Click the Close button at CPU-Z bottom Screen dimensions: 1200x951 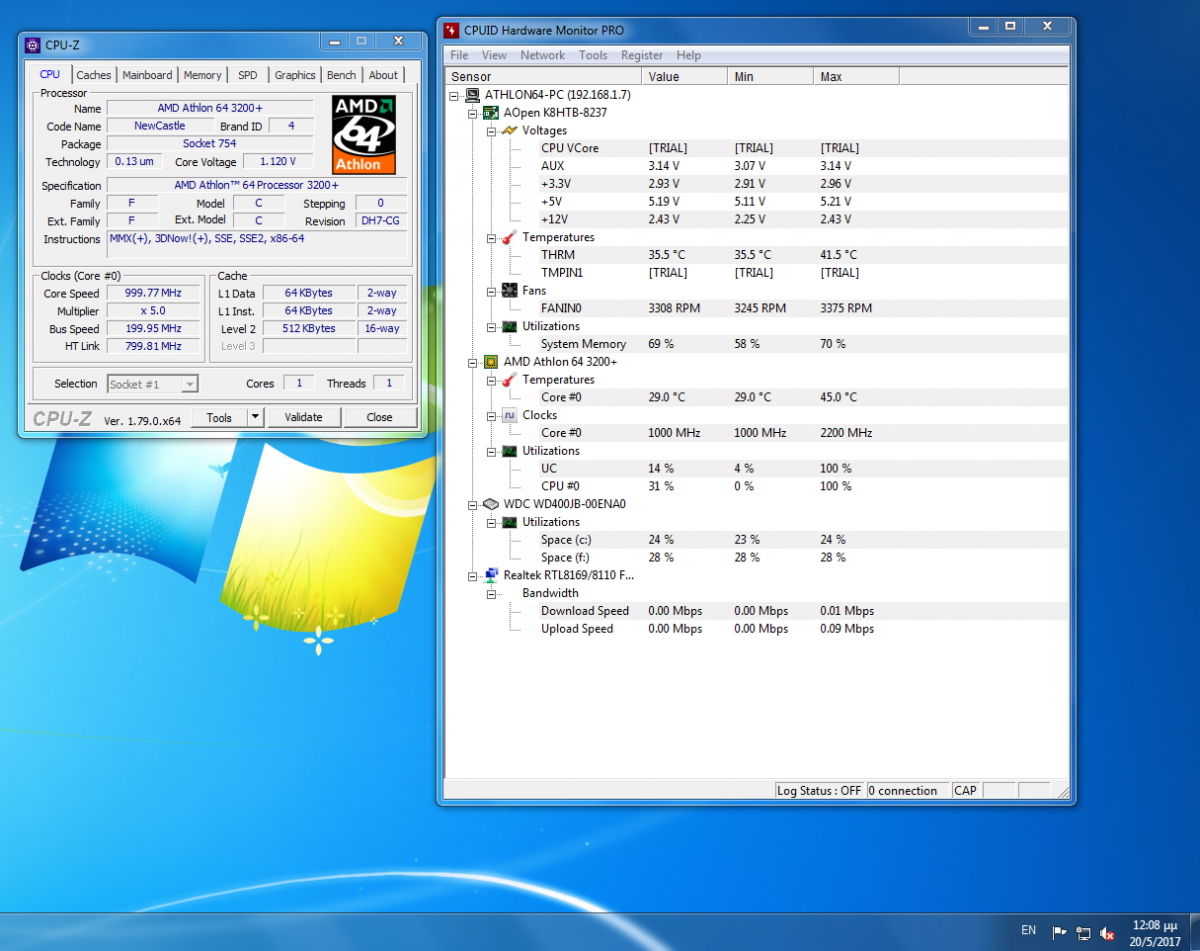380,417
